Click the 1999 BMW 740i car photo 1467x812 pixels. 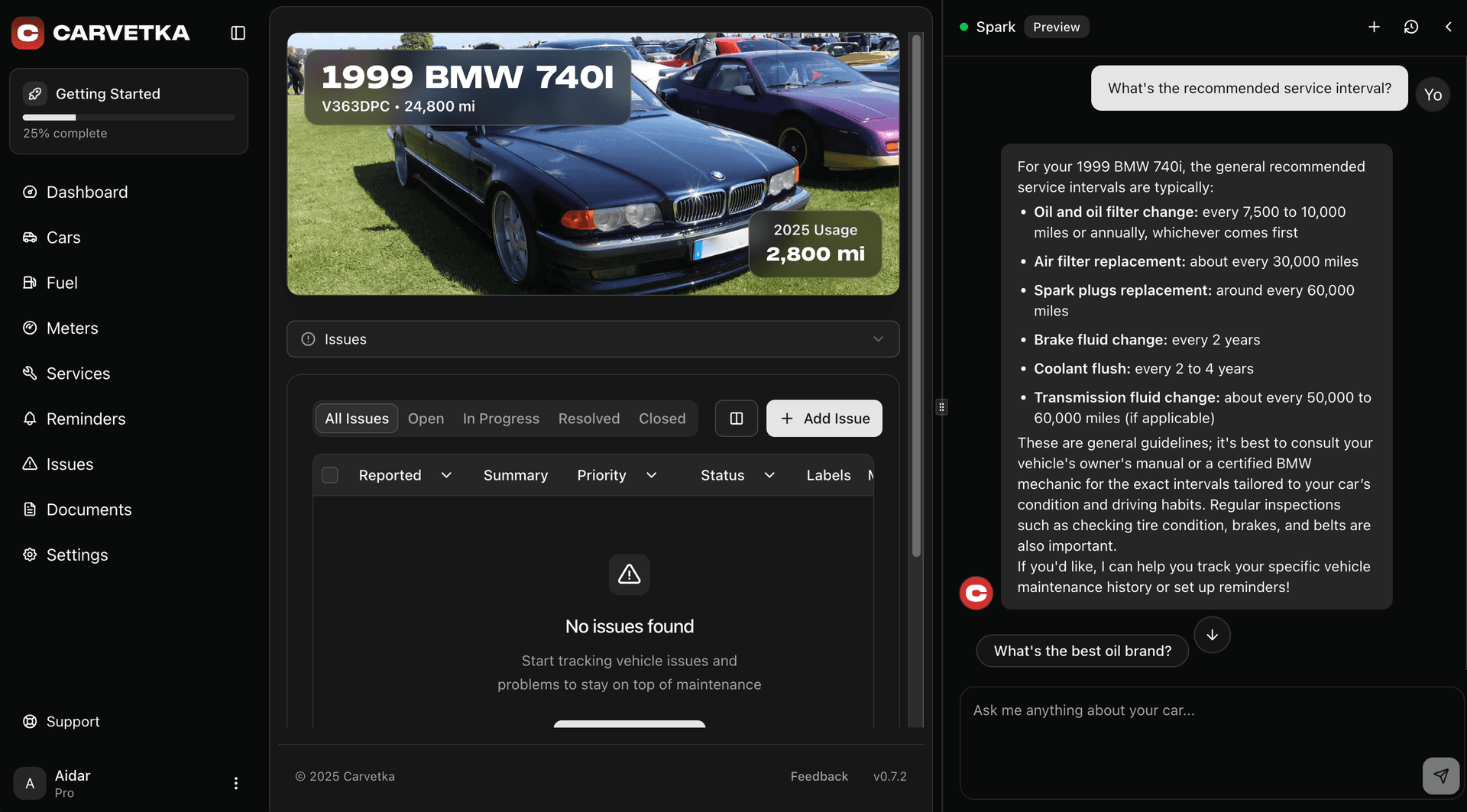point(593,163)
